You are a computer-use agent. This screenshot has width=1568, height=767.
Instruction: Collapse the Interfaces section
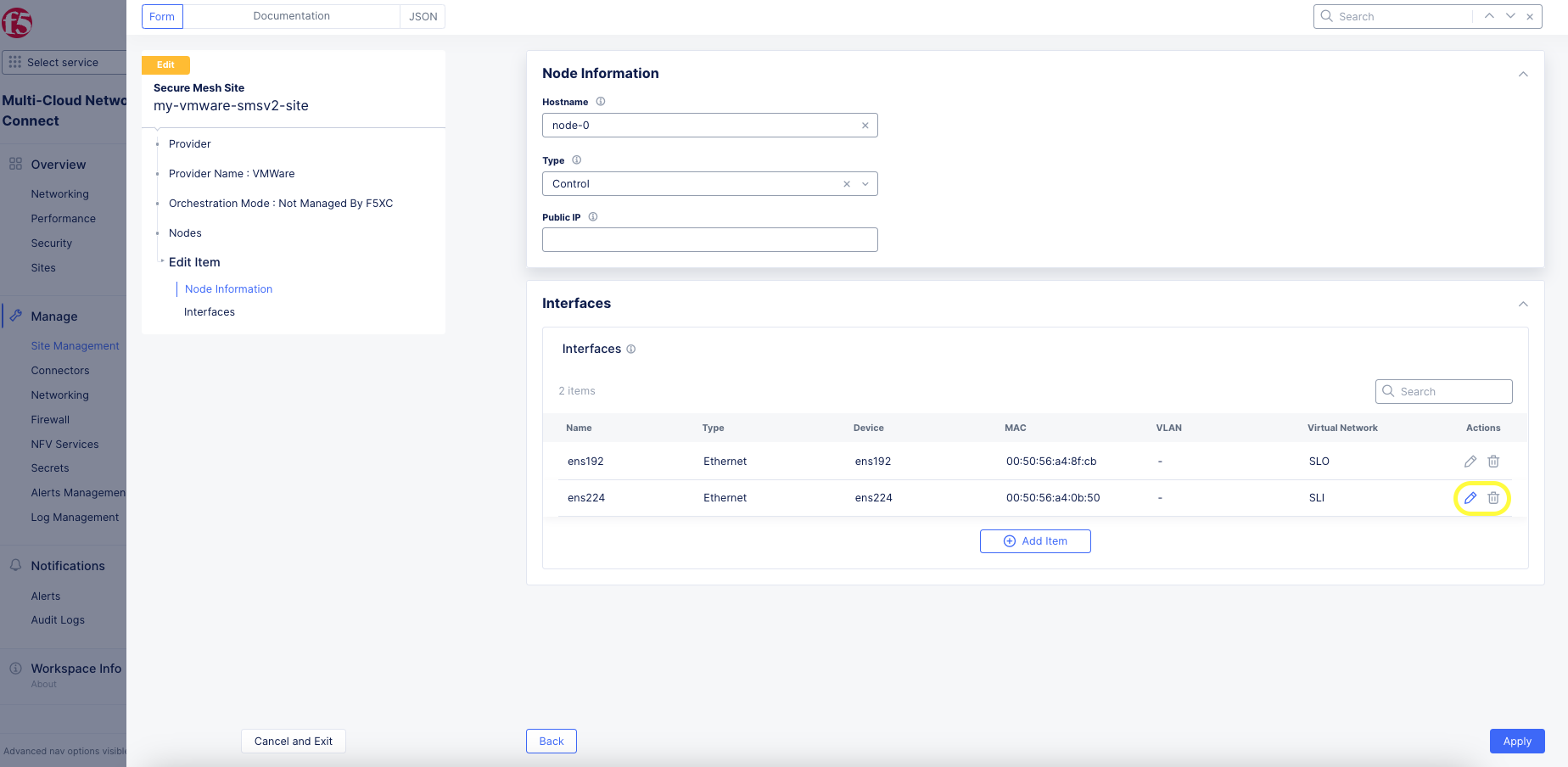coord(1523,304)
